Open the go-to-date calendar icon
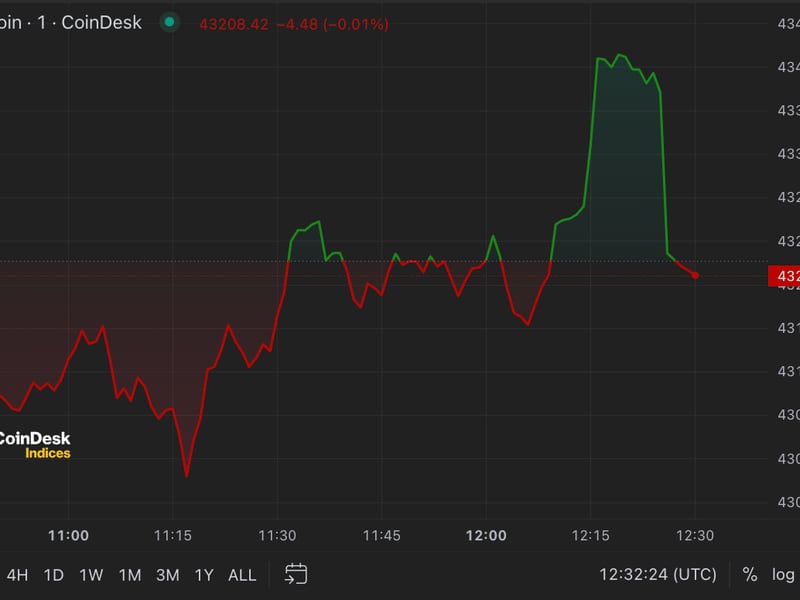 pyautogui.click(x=295, y=575)
